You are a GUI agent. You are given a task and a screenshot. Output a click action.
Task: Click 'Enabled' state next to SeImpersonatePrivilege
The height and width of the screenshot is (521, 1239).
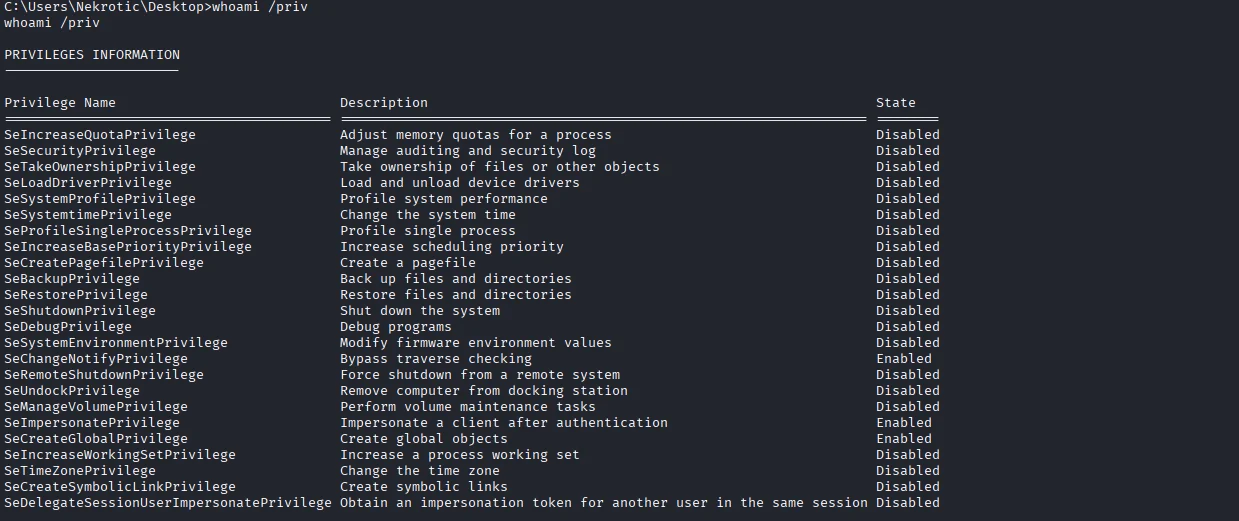903,423
